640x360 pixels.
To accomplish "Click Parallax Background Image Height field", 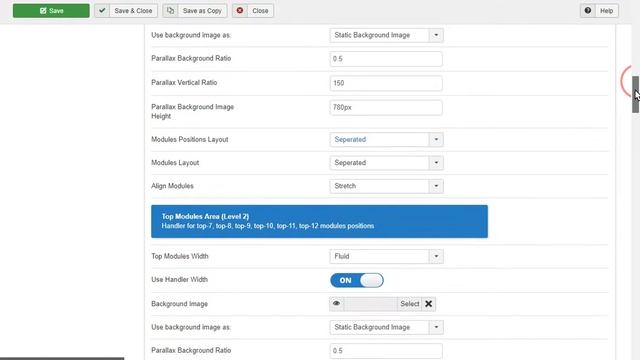I will [386, 107].
